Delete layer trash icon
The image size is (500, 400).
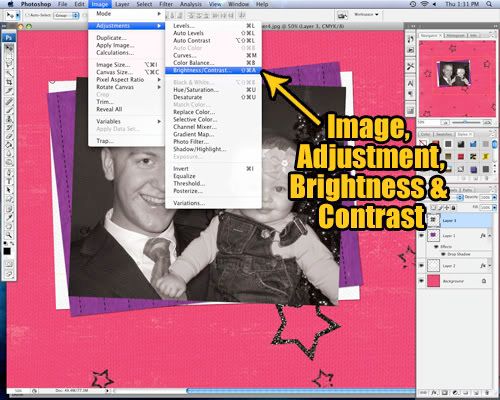(487, 393)
